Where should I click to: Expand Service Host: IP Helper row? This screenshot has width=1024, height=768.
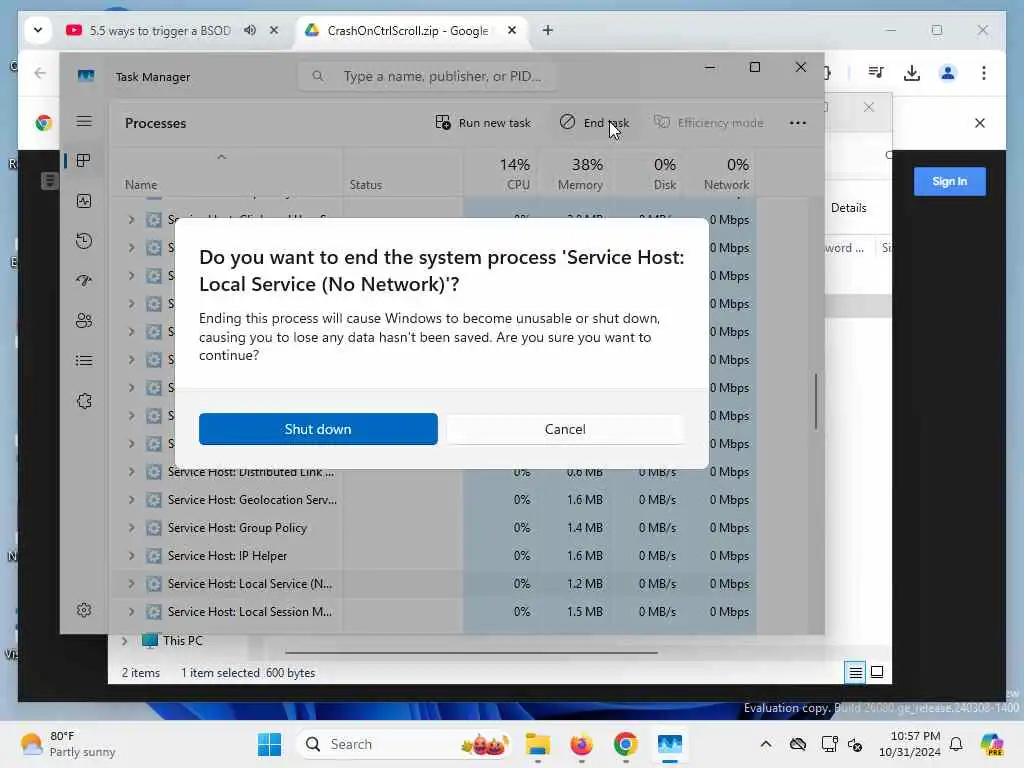[x=131, y=556]
